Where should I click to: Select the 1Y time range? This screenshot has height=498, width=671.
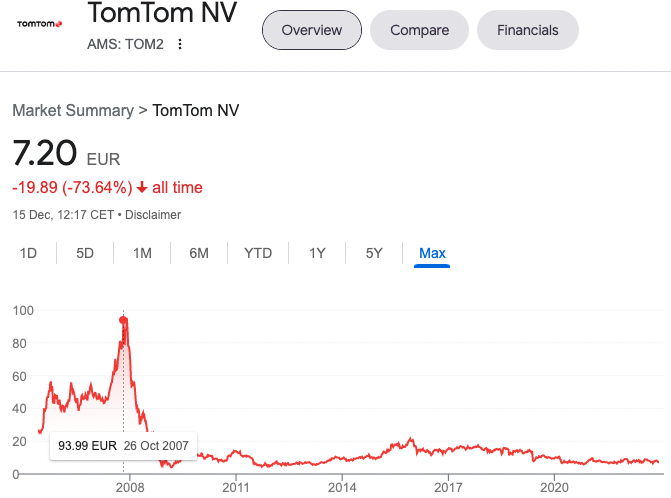(x=317, y=253)
